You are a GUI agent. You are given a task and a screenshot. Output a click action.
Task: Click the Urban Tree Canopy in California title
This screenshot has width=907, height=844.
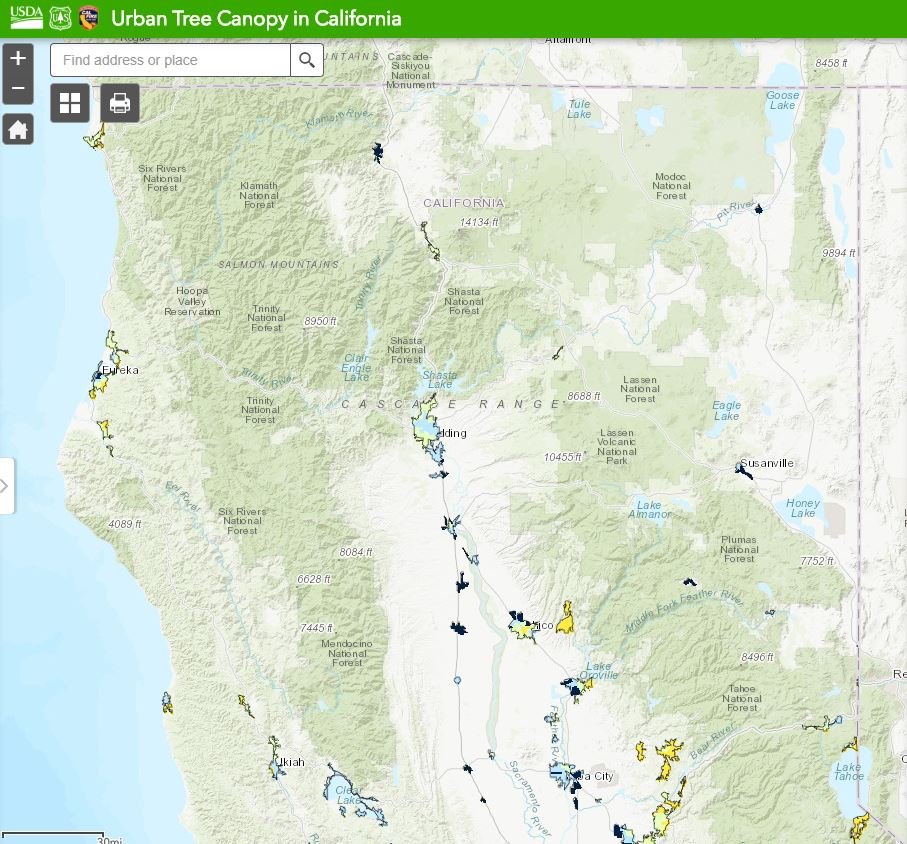click(x=256, y=19)
